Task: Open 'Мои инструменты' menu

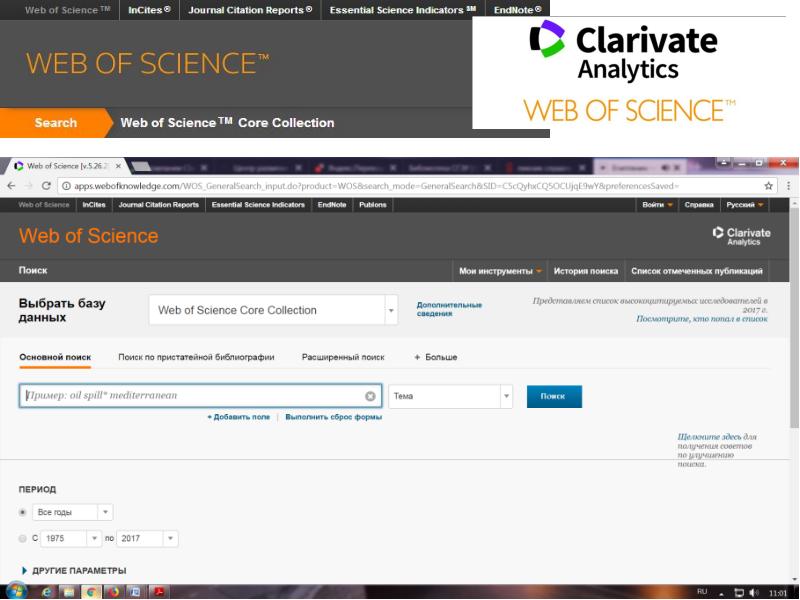Action: pyautogui.click(x=500, y=271)
